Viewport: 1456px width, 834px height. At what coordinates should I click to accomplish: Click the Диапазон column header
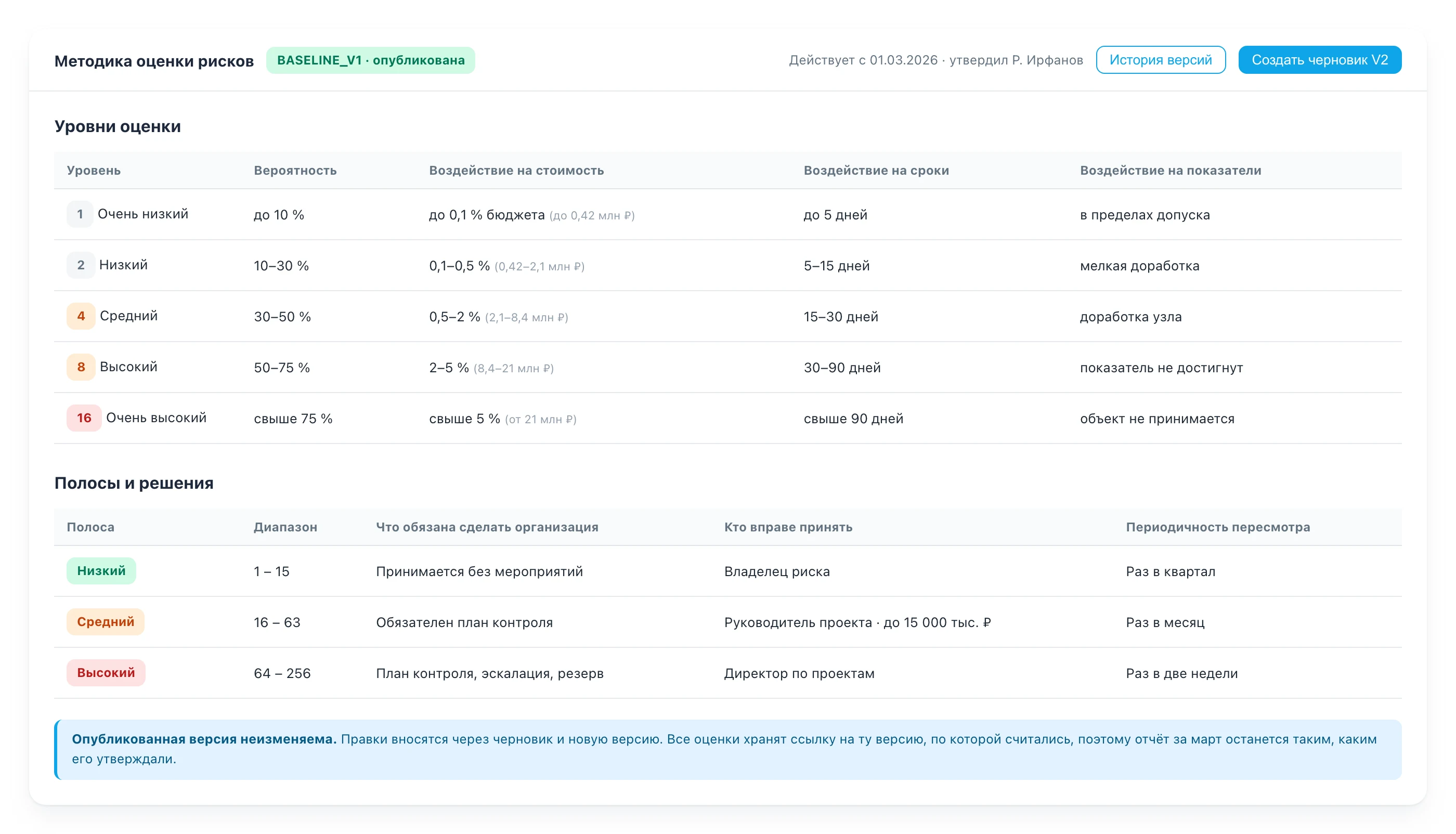pyautogui.click(x=285, y=528)
